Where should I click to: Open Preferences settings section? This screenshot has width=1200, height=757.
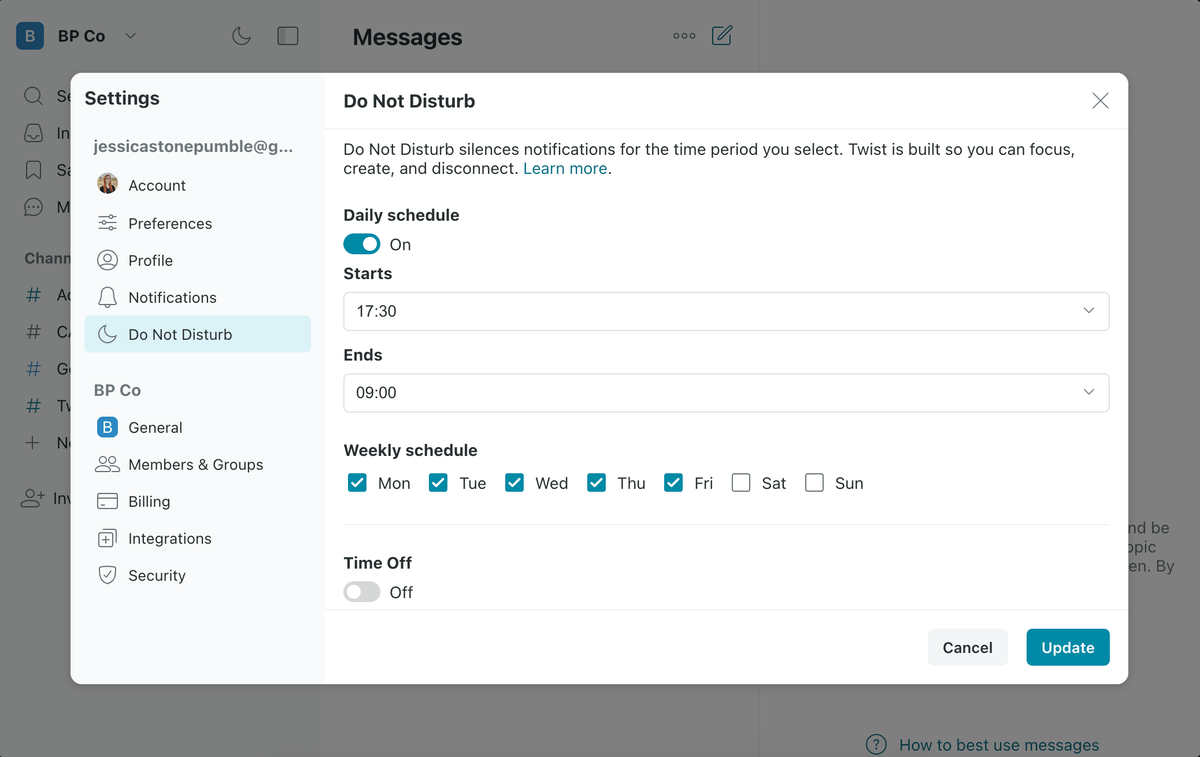point(170,223)
